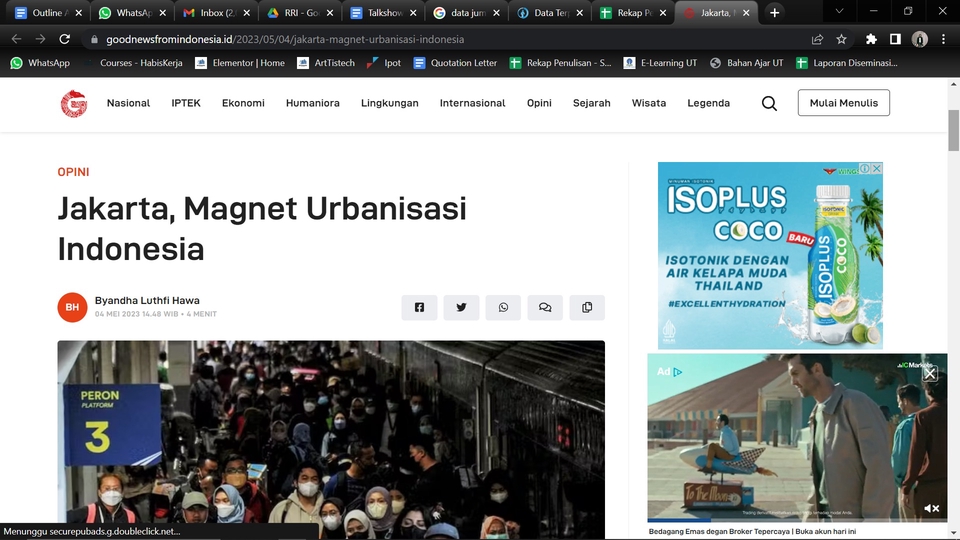Open Quotation Letter bookmark
This screenshot has height=540, width=960.
pos(455,63)
